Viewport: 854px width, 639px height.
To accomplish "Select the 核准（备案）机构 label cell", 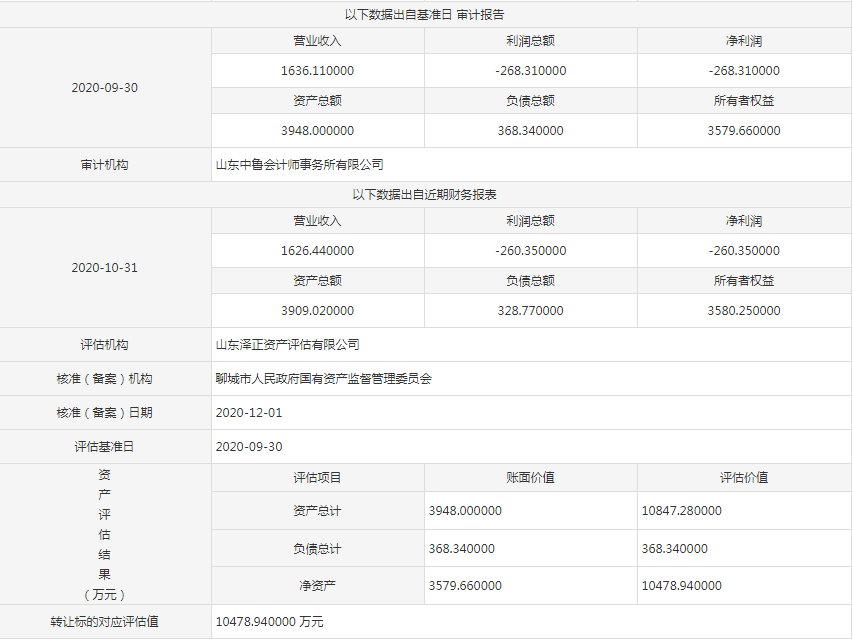I will pyautogui.click(x=105, y=379).
